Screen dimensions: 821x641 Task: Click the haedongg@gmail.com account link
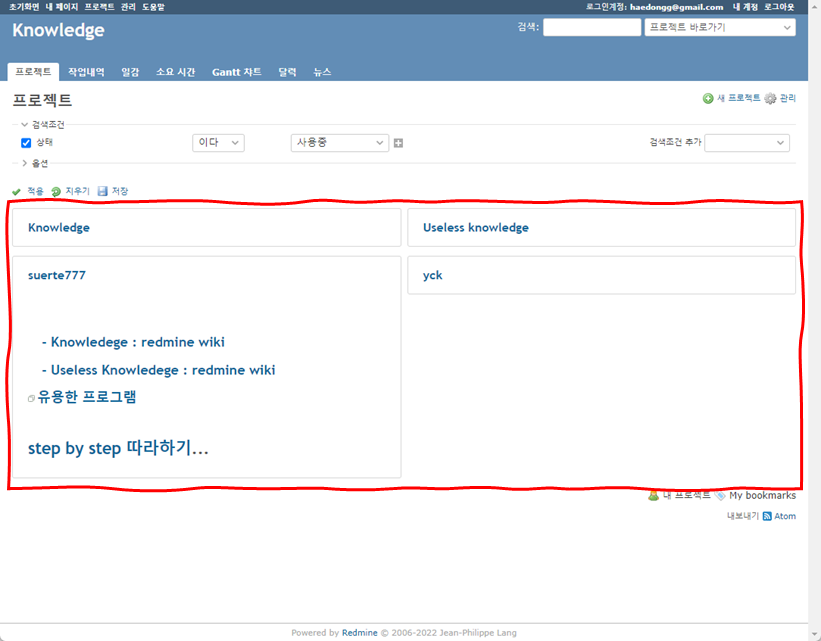tap(676, 7)
